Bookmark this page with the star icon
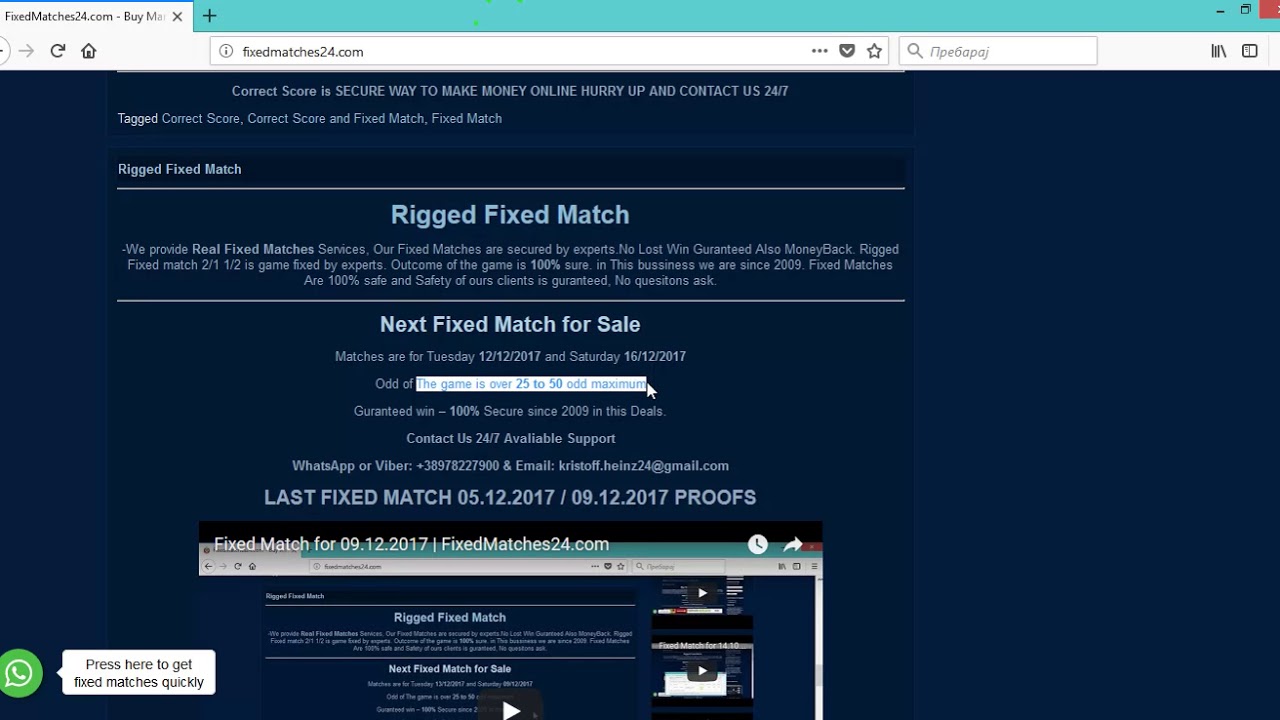The image size is (1280, 720). point(875,51)
